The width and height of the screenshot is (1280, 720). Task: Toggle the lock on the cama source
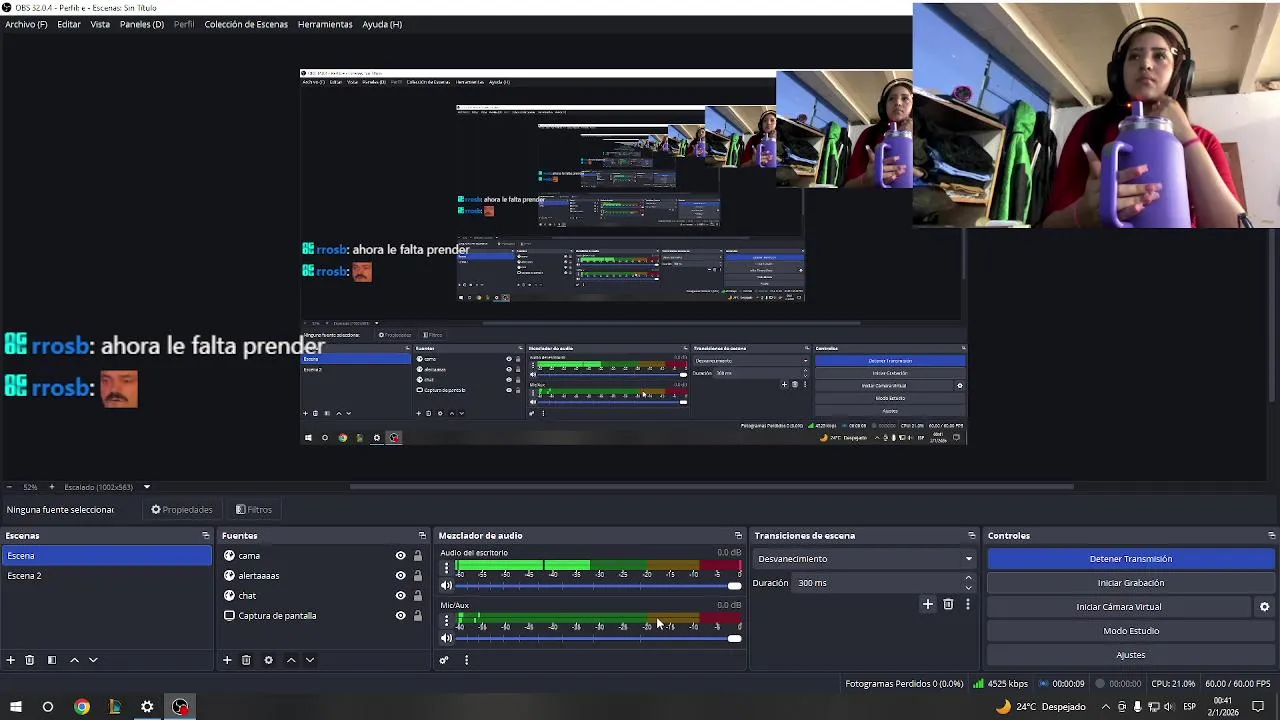click(x=418, y=556)
